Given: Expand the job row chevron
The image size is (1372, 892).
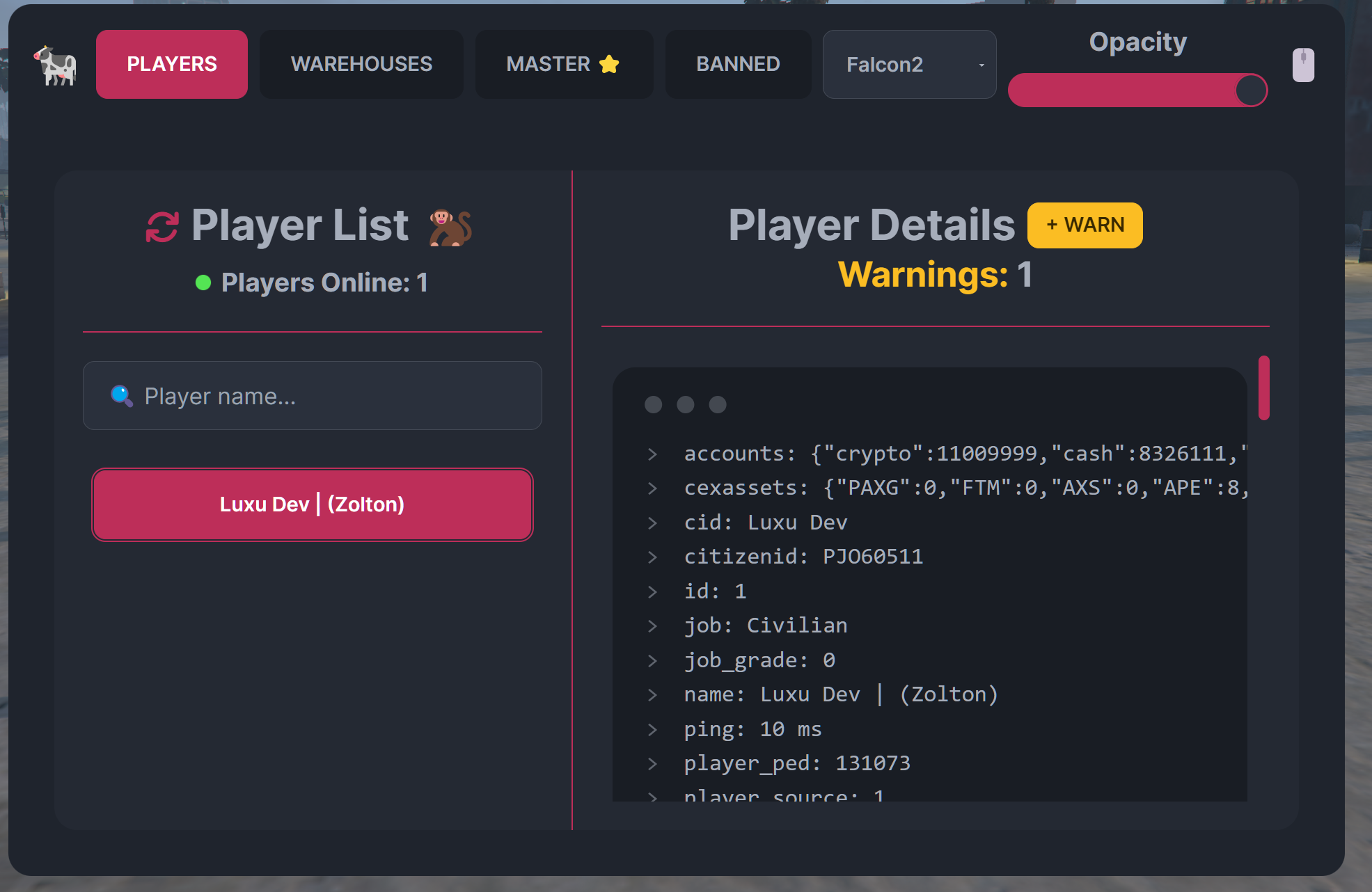Looking at the screenshot, I should point(652,626).
